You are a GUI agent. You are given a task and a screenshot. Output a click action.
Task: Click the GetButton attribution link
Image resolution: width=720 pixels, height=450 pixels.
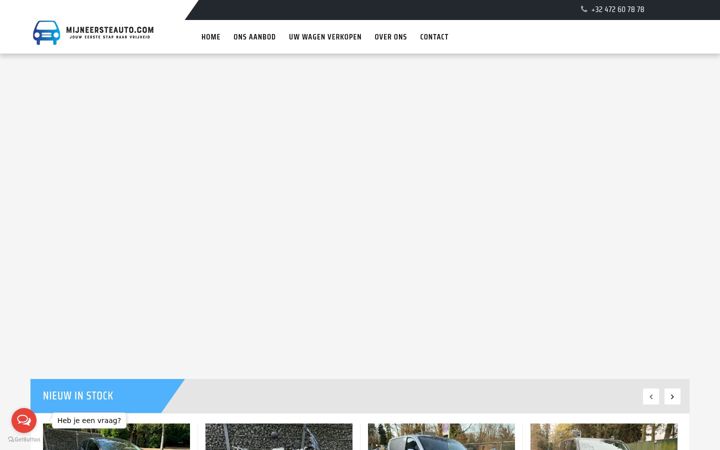24,439
